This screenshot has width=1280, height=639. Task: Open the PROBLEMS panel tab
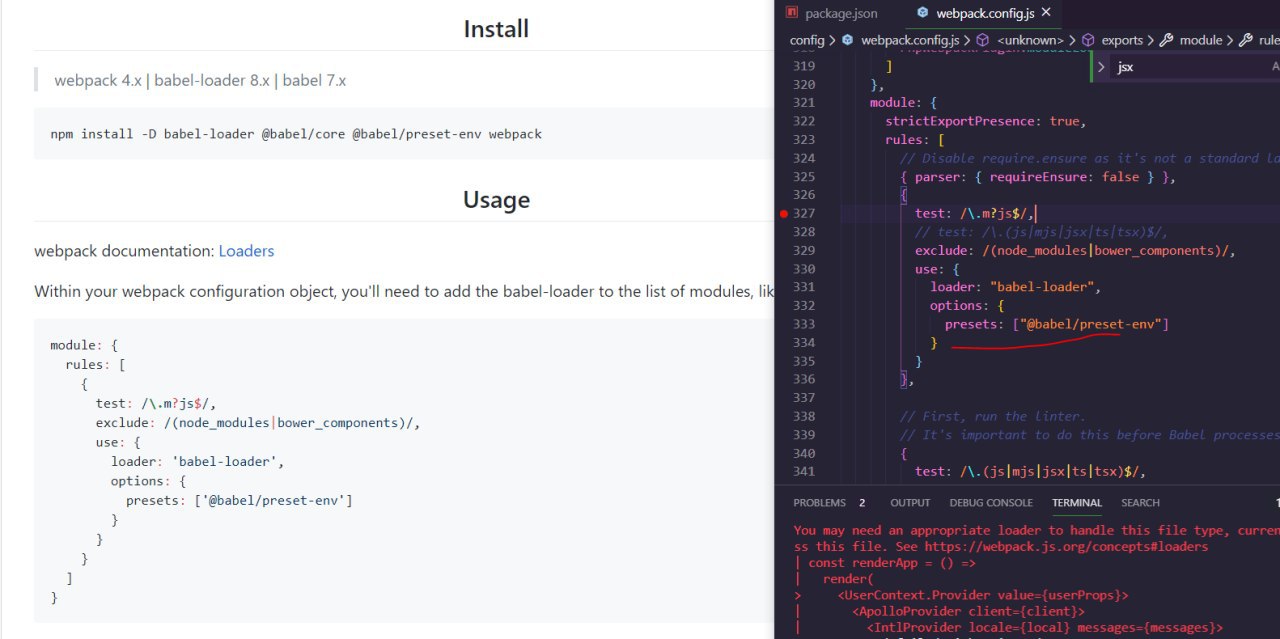(x=819, y=503)
